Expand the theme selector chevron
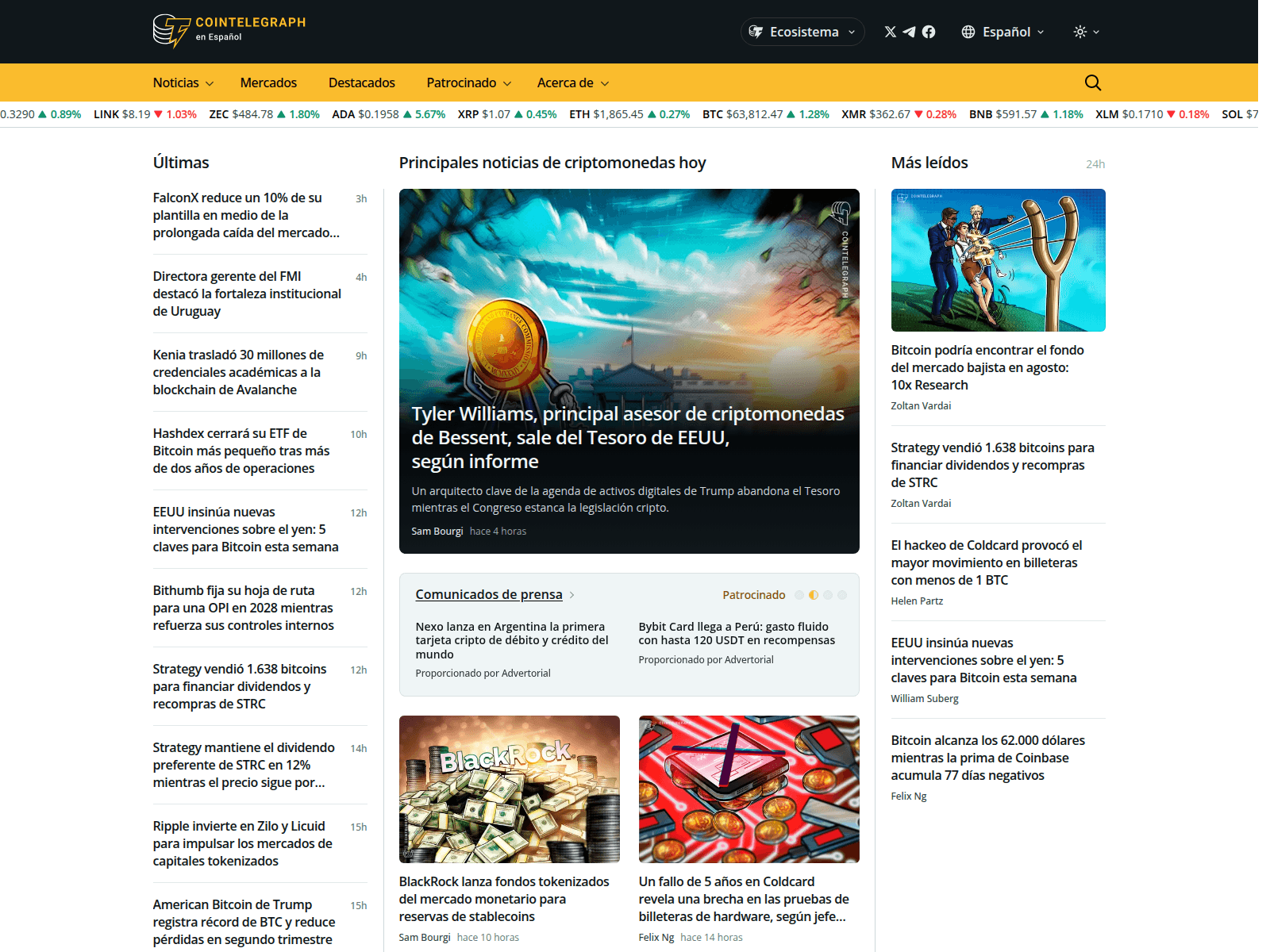Viewport: 1270px width, 952px height. pos(1096,32)
